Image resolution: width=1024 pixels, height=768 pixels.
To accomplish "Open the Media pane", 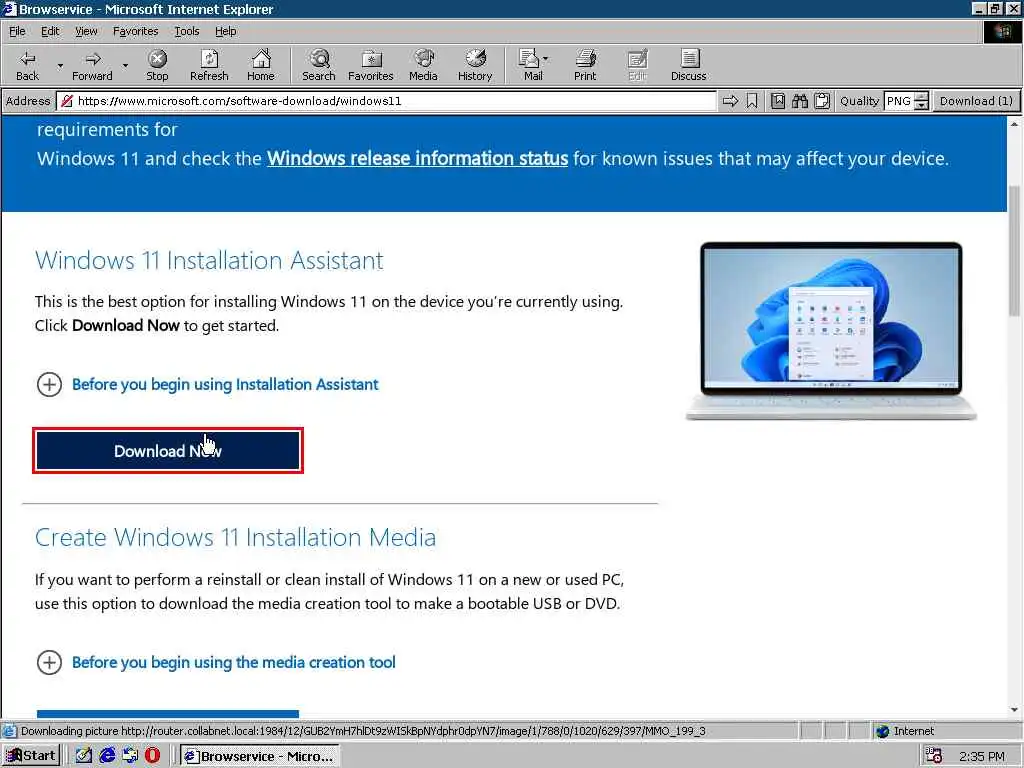I will coord(423,65).
